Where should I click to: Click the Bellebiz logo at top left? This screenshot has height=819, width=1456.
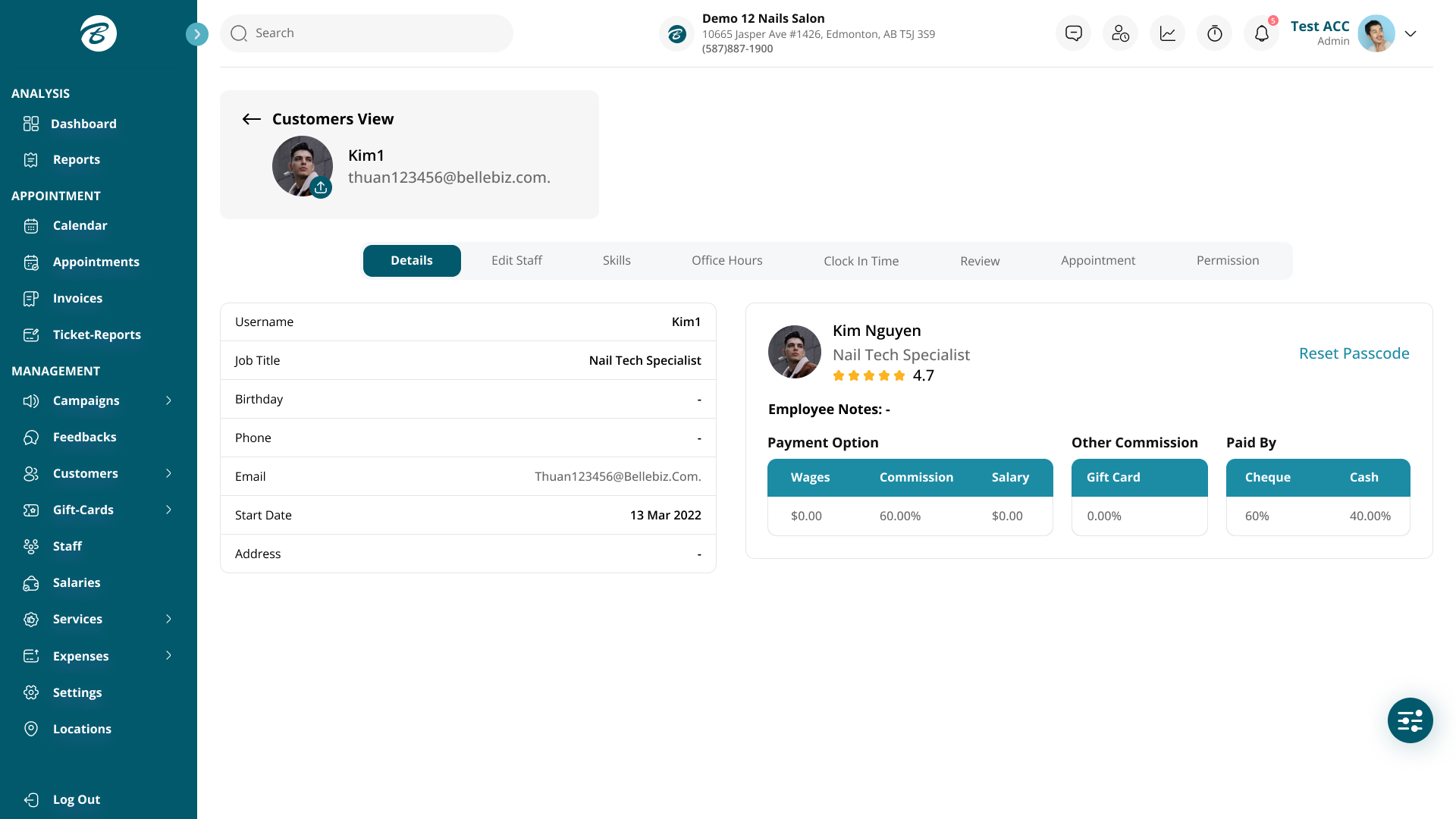[x=98, y=33]
